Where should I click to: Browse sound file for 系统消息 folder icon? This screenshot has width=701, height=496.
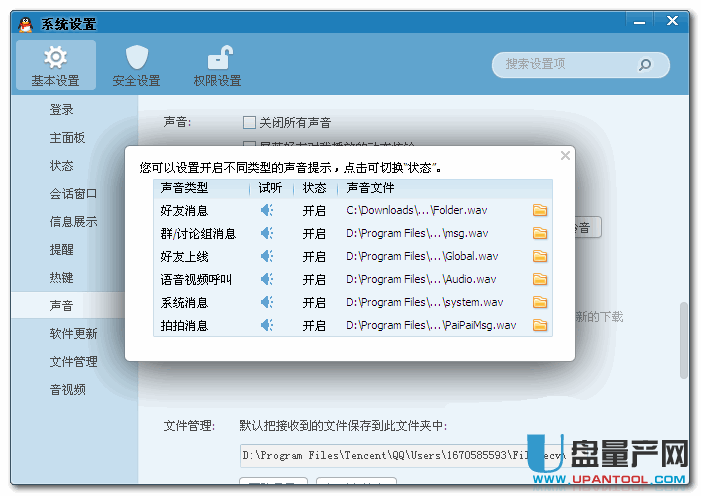(x=540, y=302)
